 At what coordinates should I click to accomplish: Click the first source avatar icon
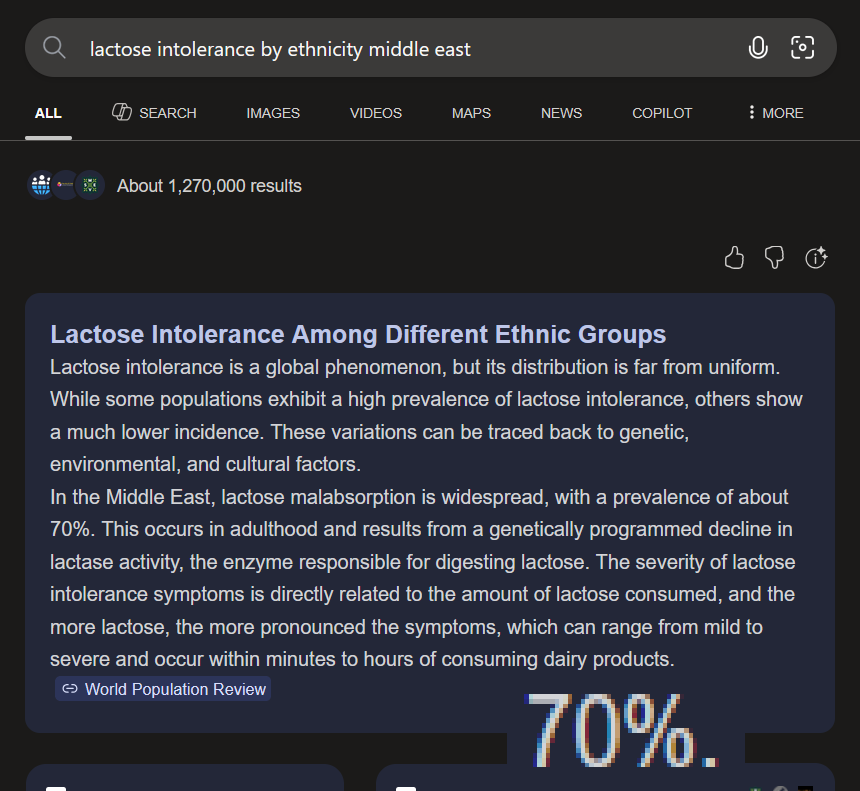(x=41, y=185)
